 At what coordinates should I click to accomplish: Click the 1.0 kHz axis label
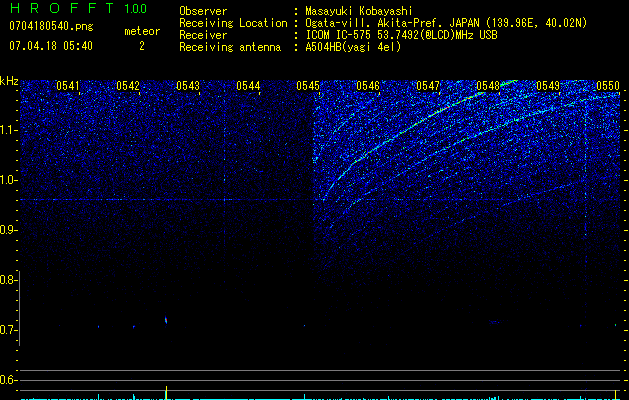(9, 180)
